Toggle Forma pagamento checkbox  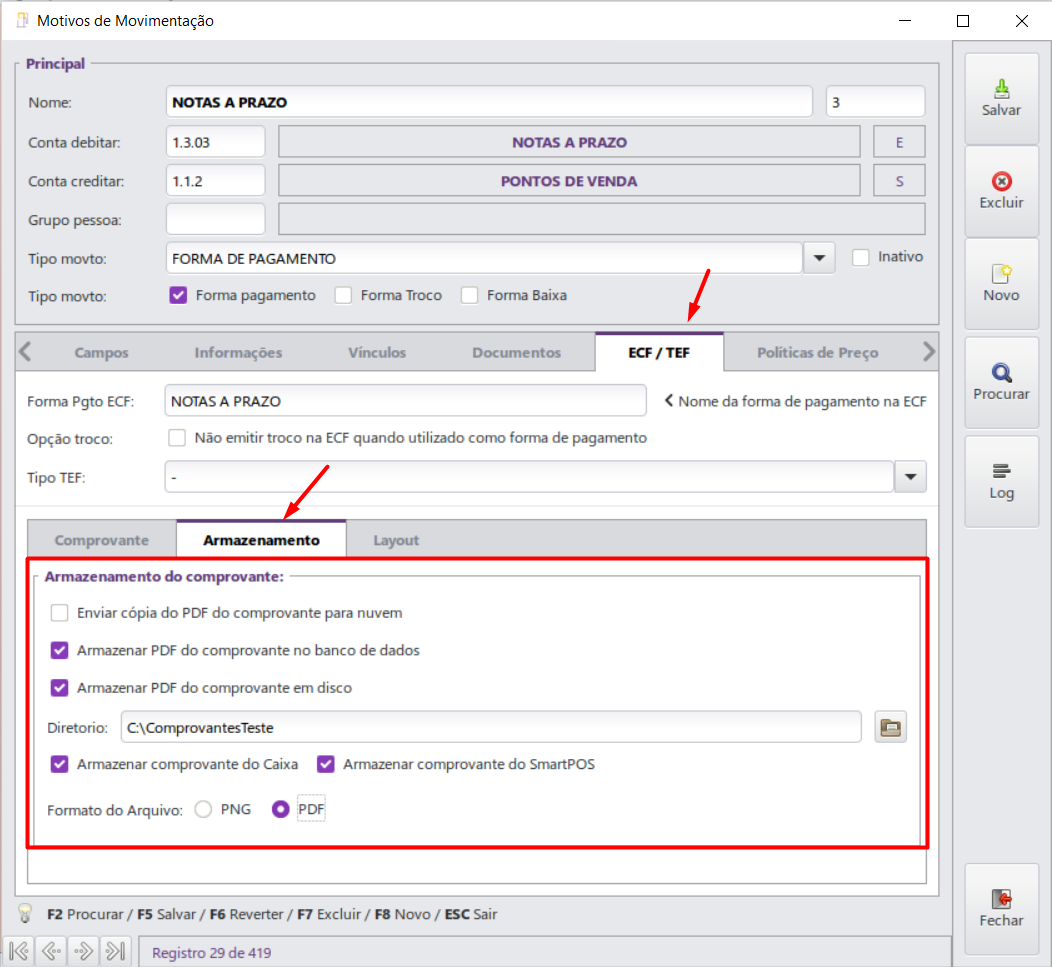pos(178,295)
